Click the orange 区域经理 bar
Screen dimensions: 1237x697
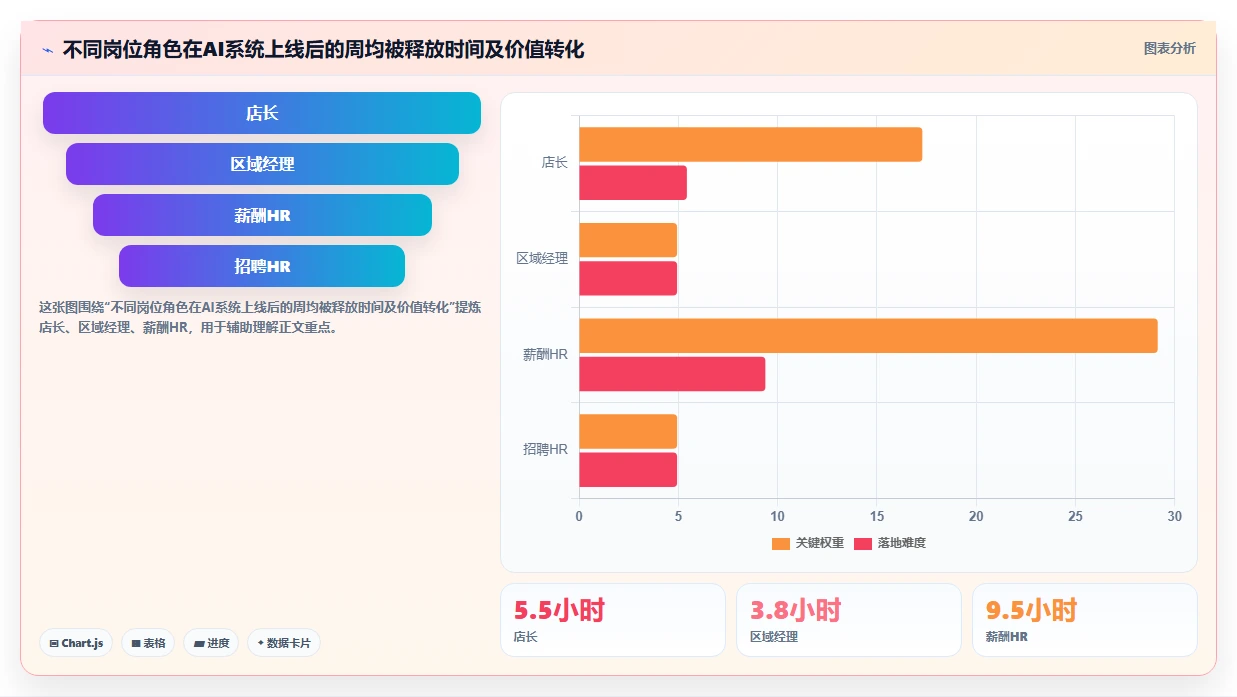(628, 240)
